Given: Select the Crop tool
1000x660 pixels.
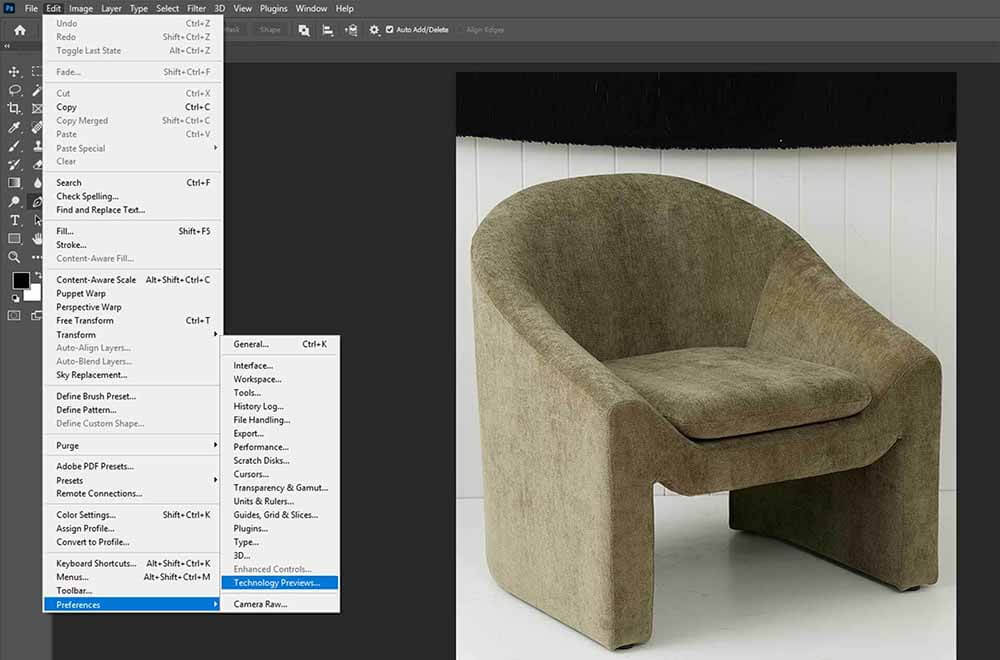Looking at the screenshot, I should click(x=14, y=108).
